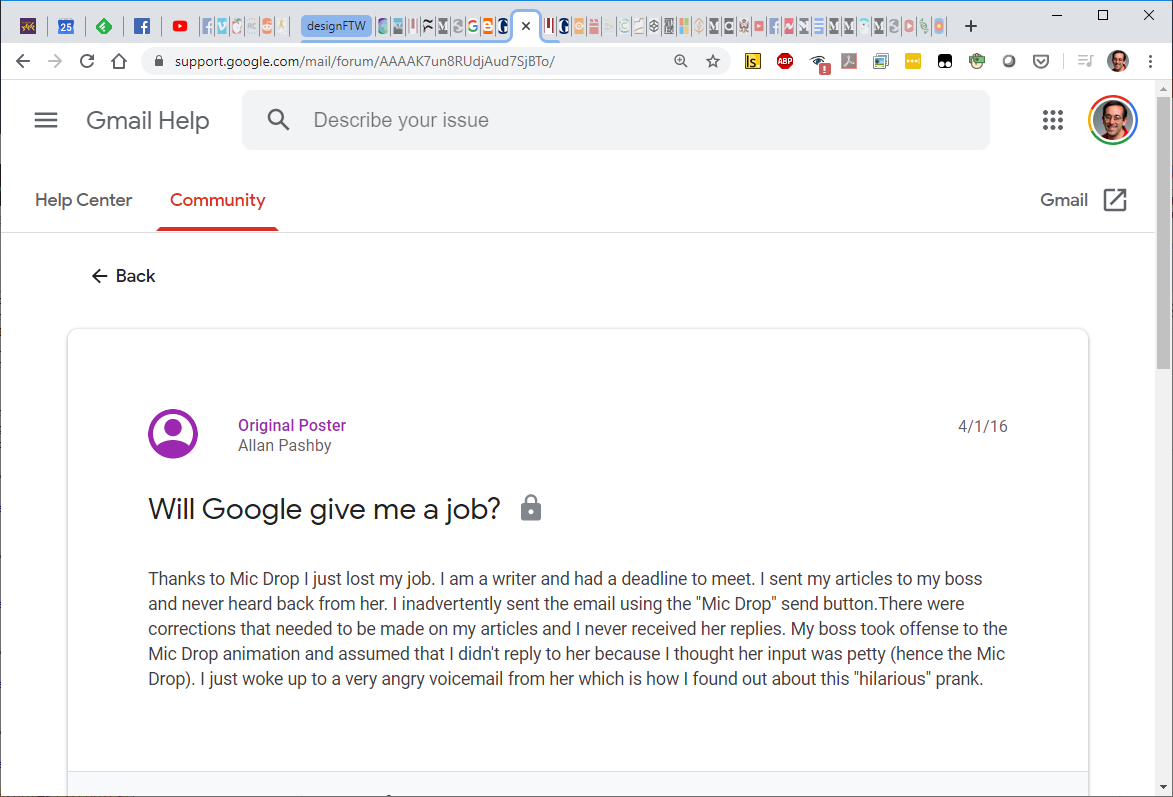Bookmark this page with star icon
1173x797 pixels.
[713, 61]
